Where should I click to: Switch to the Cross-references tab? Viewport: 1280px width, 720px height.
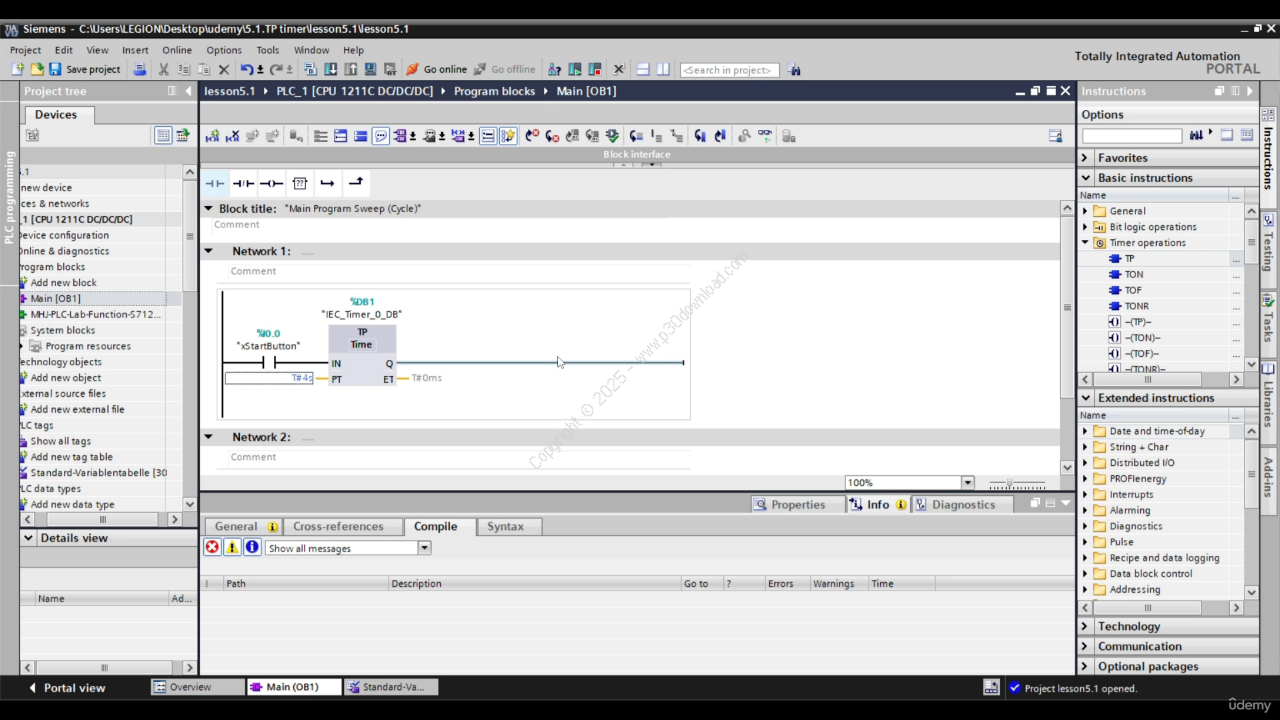338,526
